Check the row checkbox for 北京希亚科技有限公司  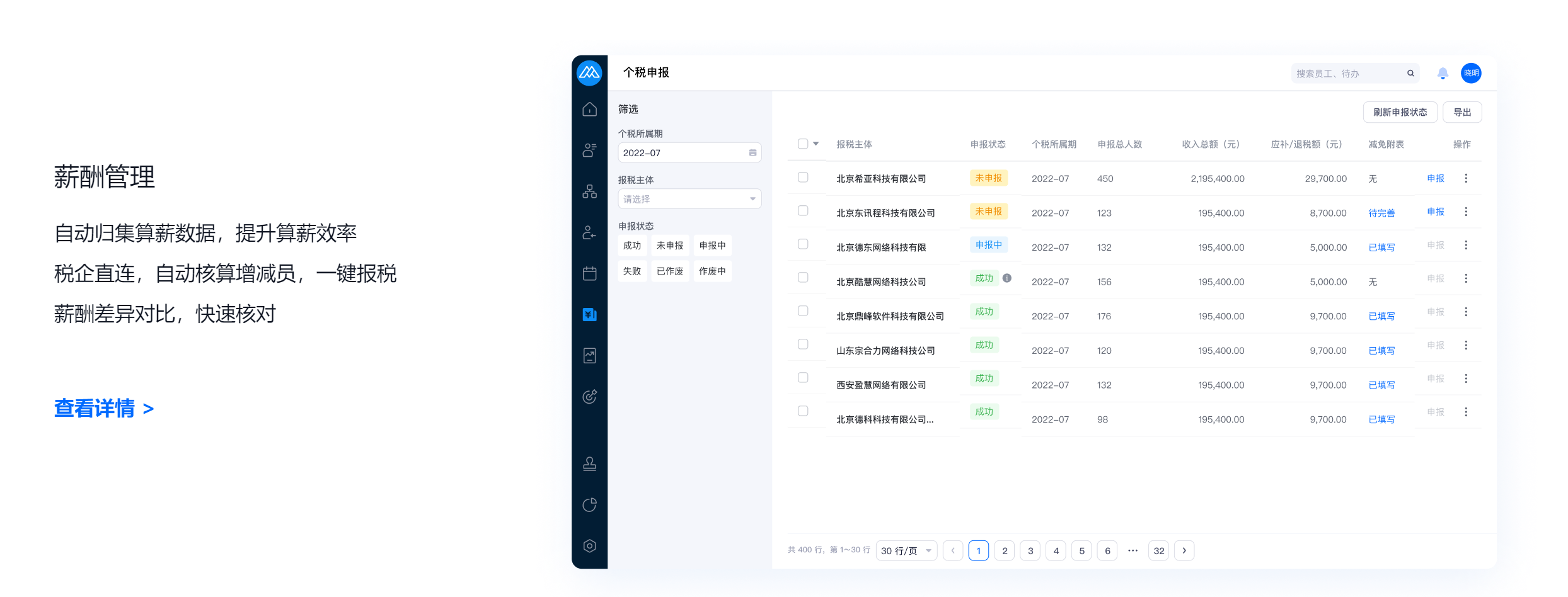click(x=803, y=178)
